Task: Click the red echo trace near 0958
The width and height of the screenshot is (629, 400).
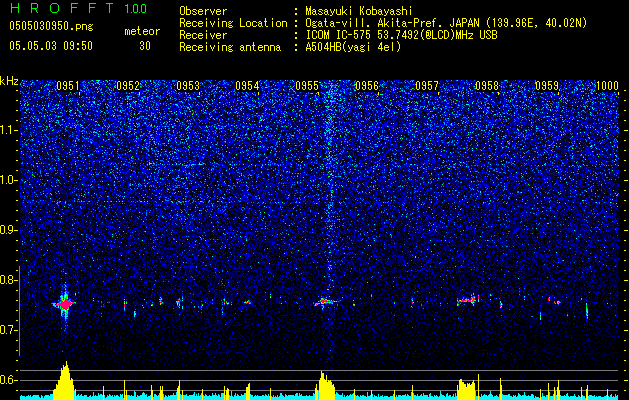Action: point(467,299)
